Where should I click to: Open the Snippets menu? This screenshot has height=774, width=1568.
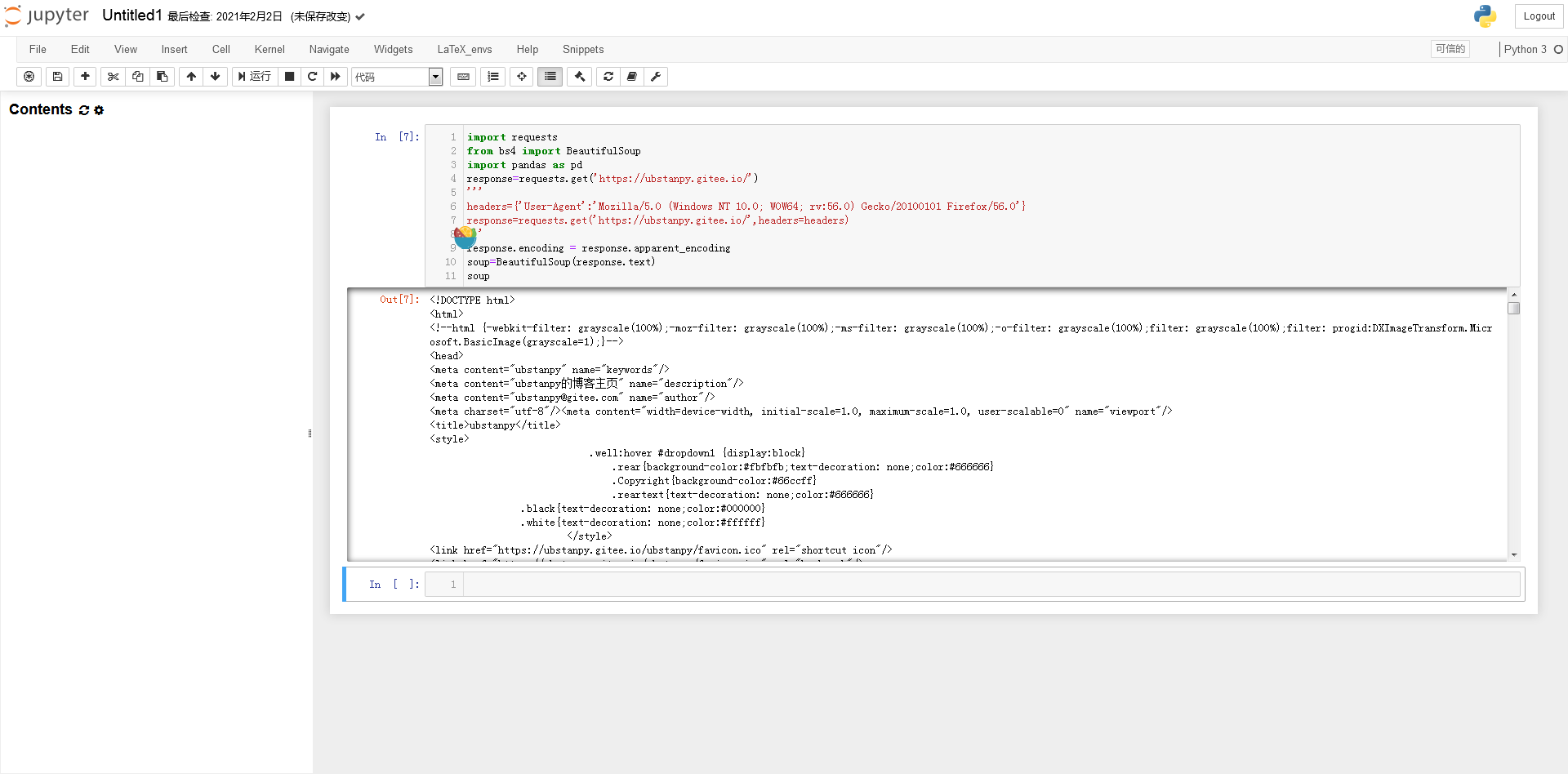point(583,50)
